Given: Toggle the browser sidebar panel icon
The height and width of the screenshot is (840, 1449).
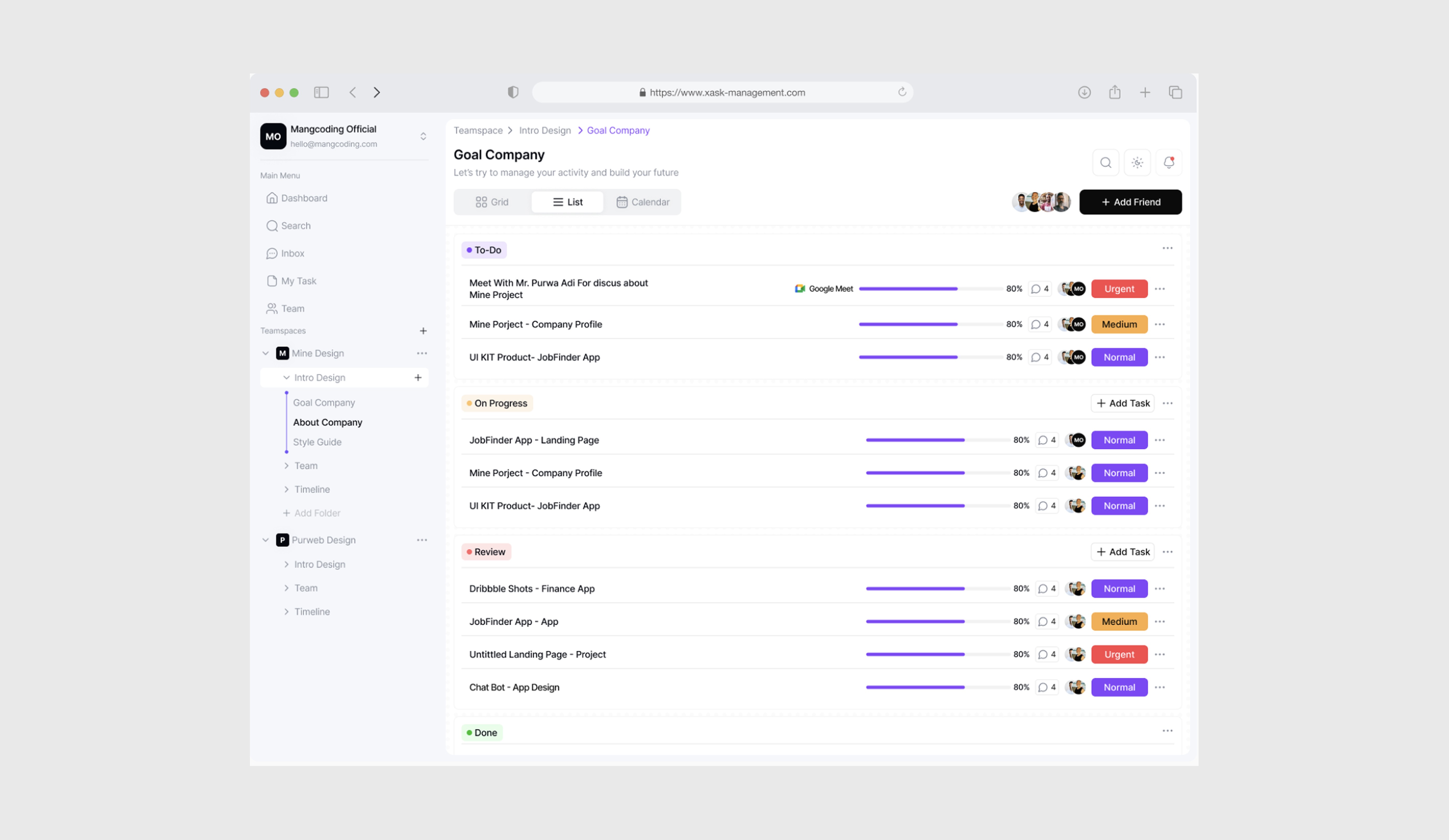Looking at the screenshot, I should [x=321, y=93].
